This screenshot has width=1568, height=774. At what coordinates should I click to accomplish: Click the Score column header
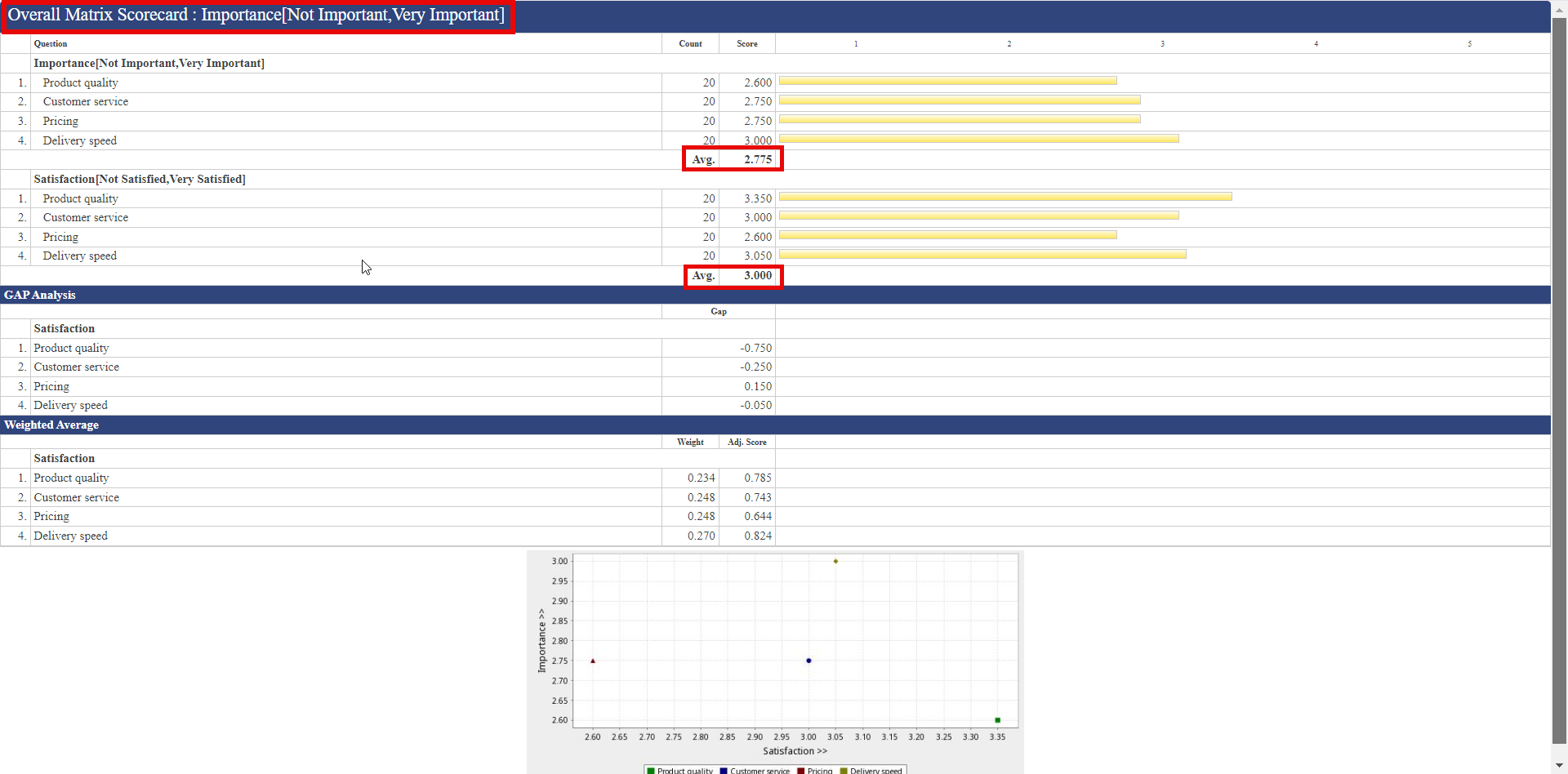coord(747,44)
